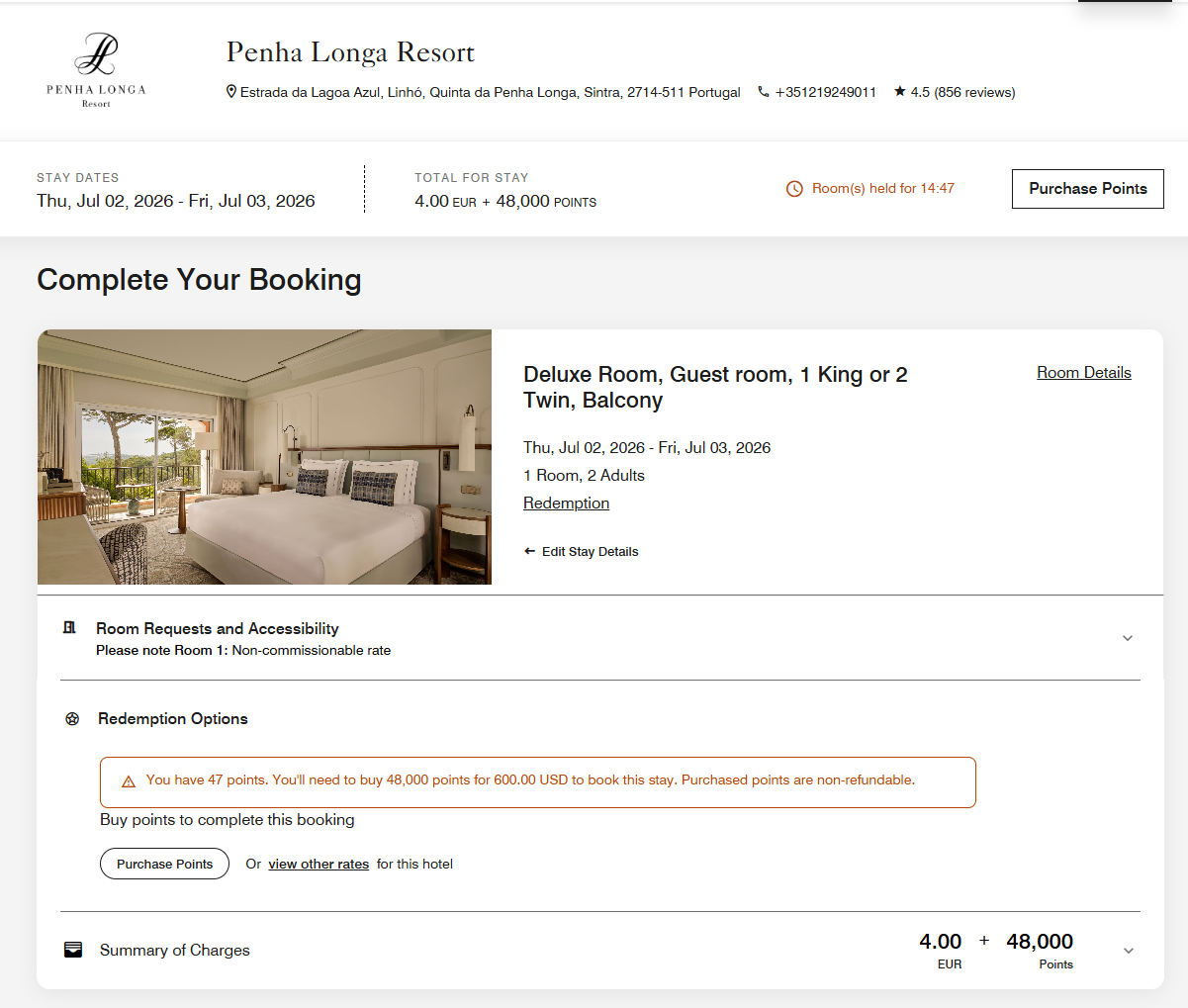Viewport: 1188px width, 1008px height.
Task: Click Edit Stay Details
Action: tap(590, 551)
